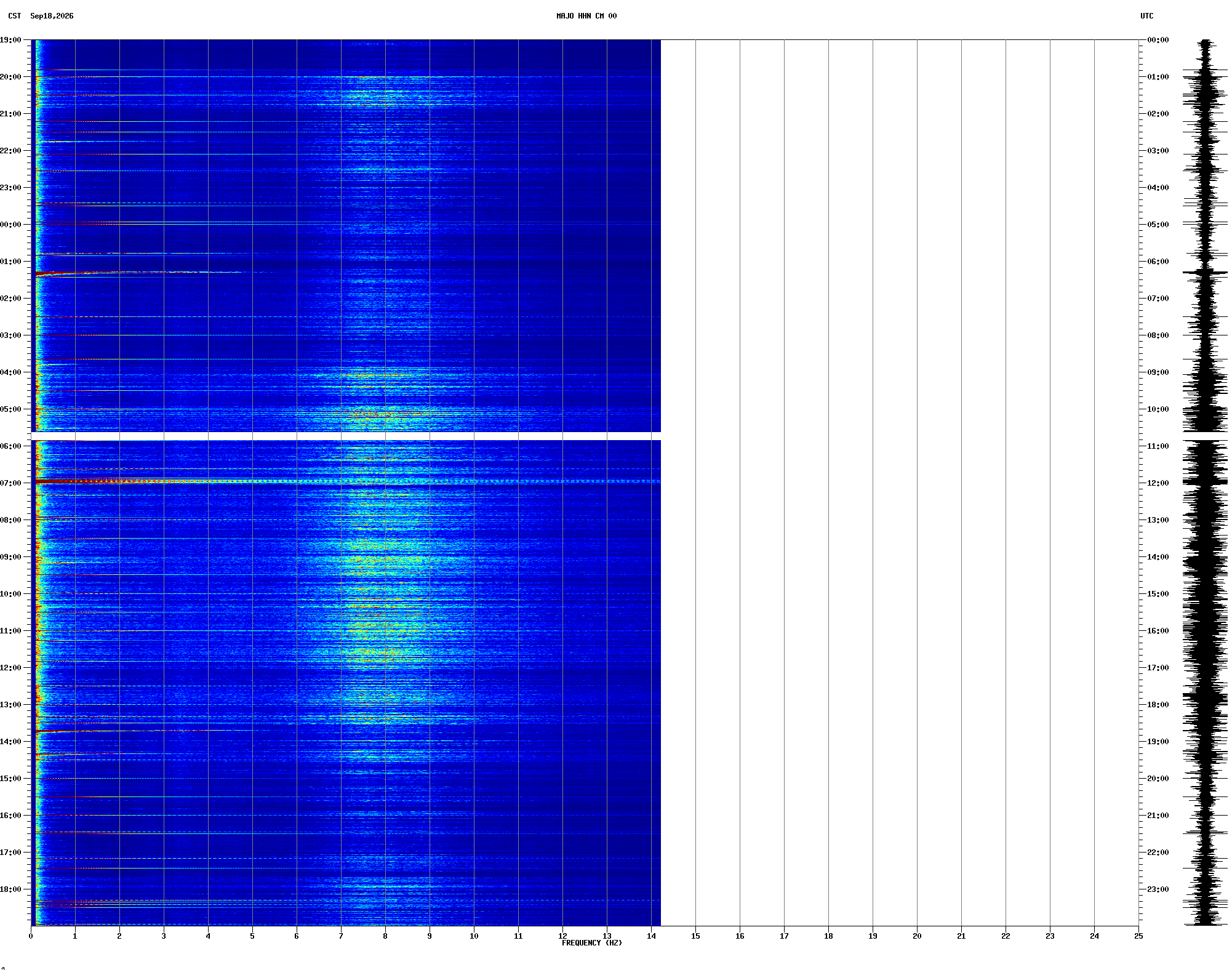Click the MAJO HHN CM 00 station title
1232x975 pixels.
[x=586, y=16]
